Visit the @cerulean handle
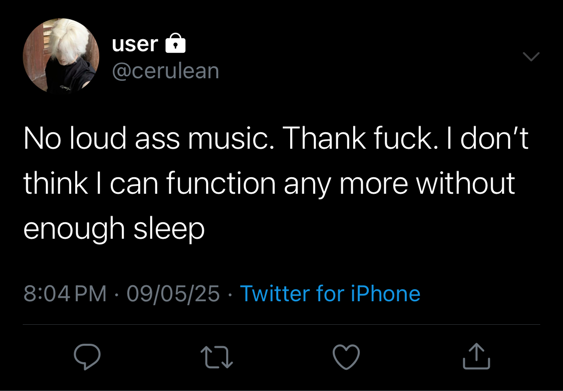This screenshot has width=563, height=391. (x=165, y=71)
